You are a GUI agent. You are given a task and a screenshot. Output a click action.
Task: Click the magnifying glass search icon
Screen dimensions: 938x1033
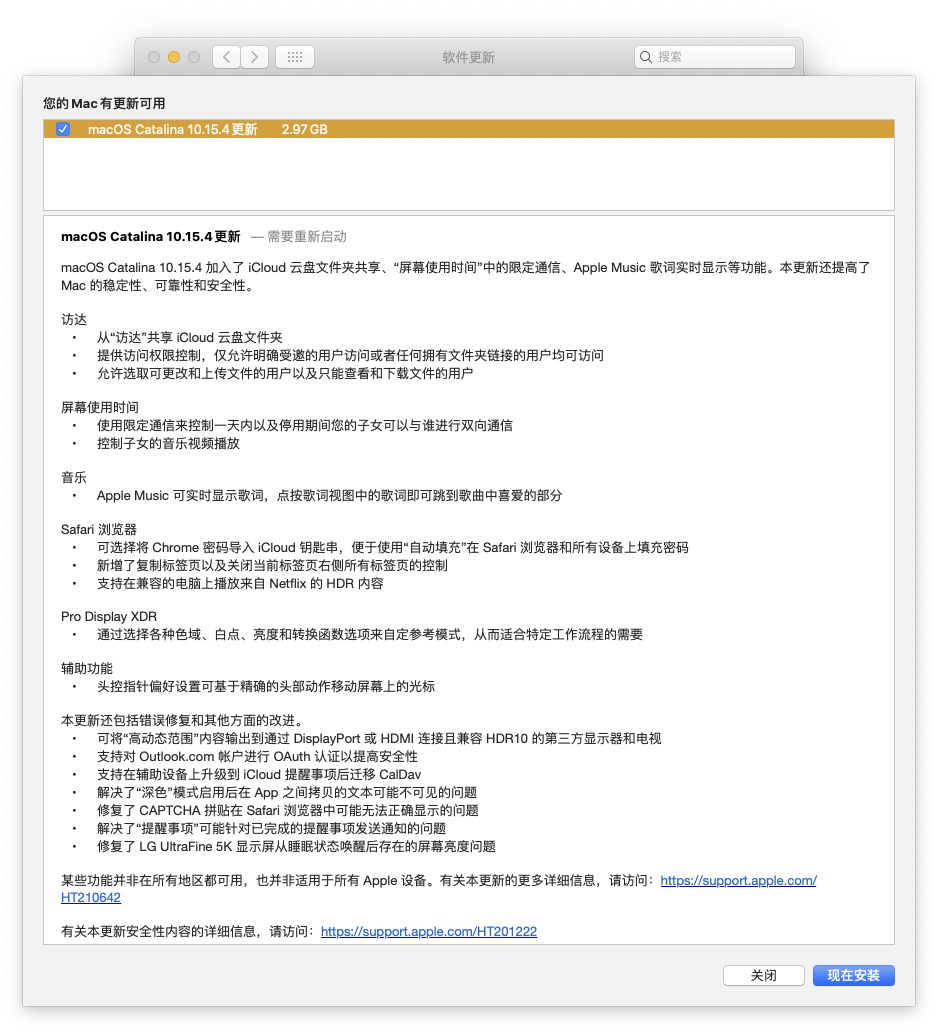646,57
